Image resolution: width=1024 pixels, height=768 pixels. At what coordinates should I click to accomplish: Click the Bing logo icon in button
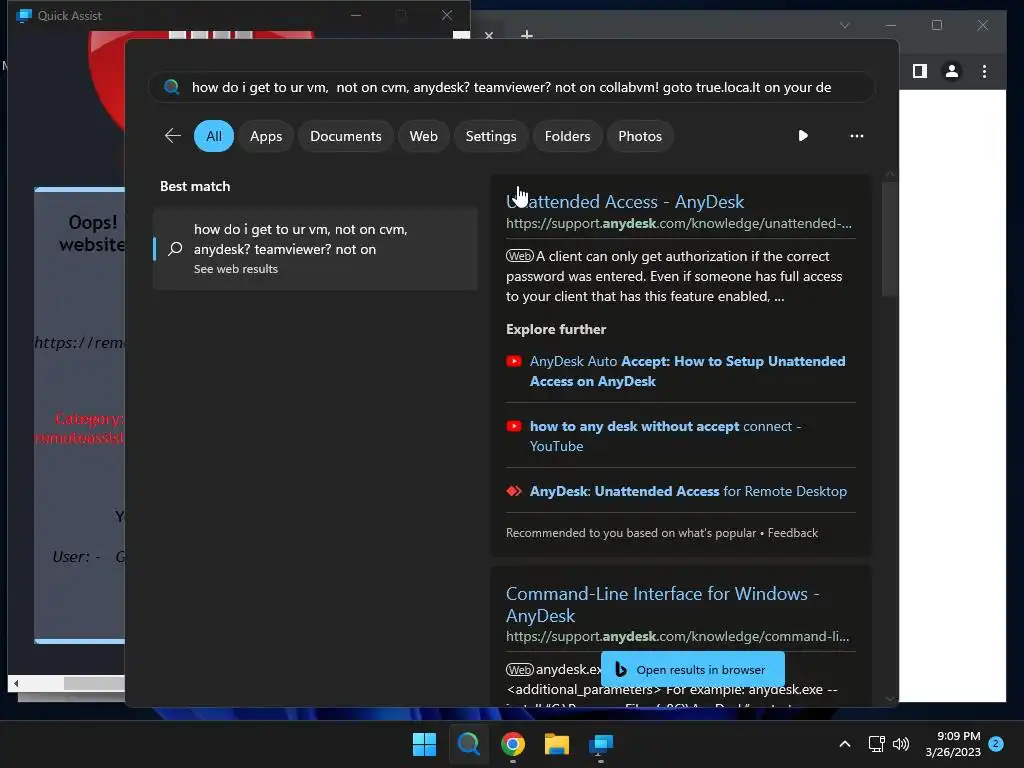pos(620,669)
